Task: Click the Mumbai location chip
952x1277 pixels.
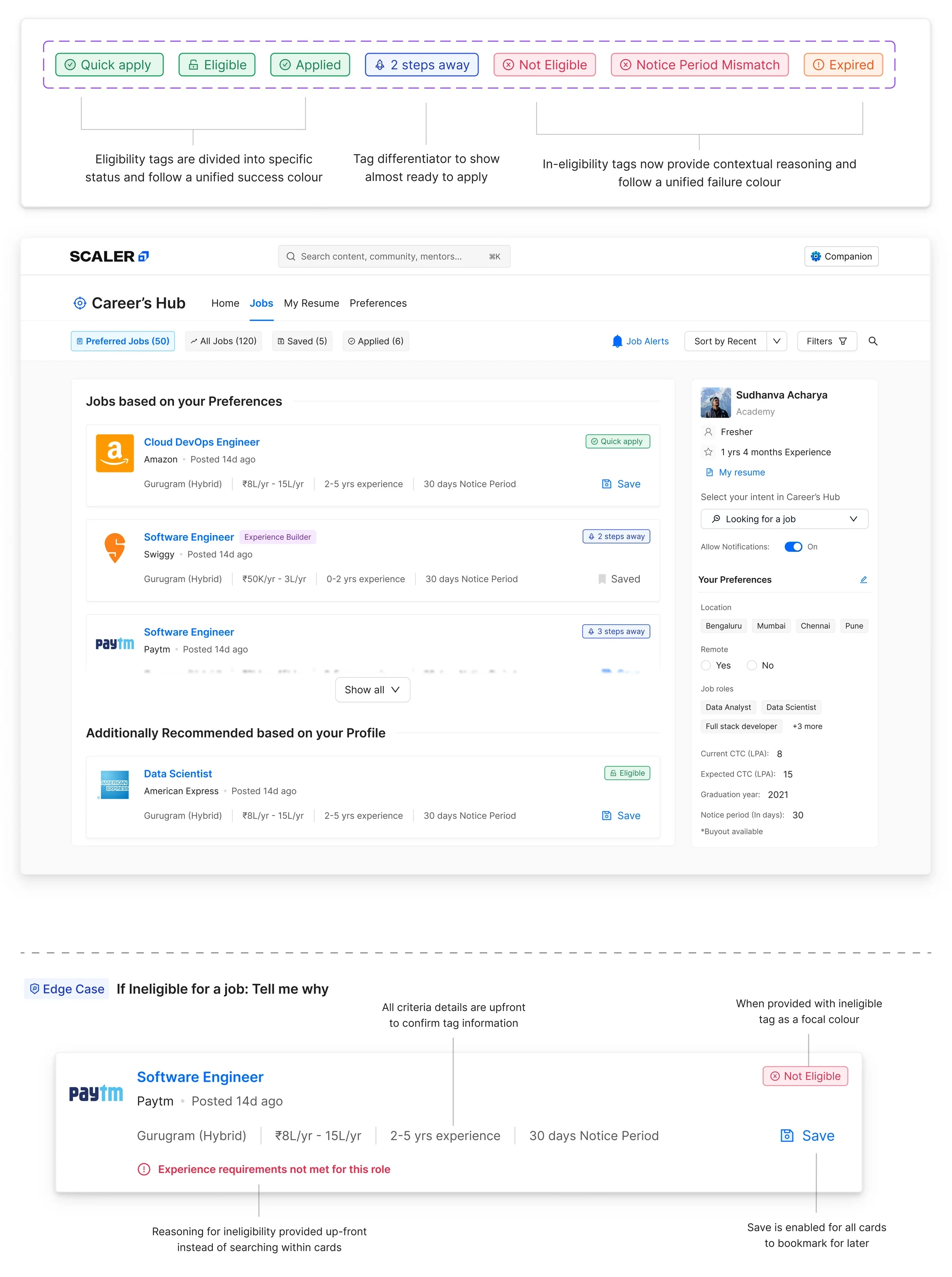Action: [x=771, y=626]
